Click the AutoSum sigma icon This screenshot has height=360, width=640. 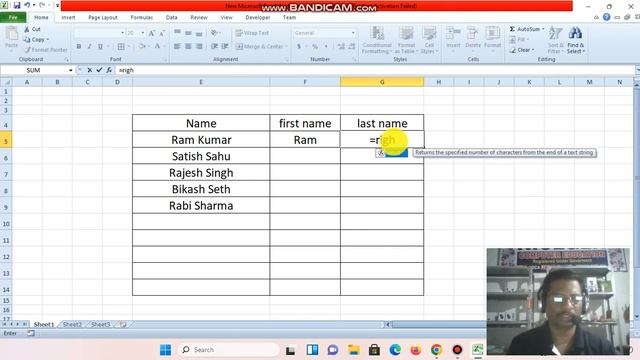click(512, 29)
